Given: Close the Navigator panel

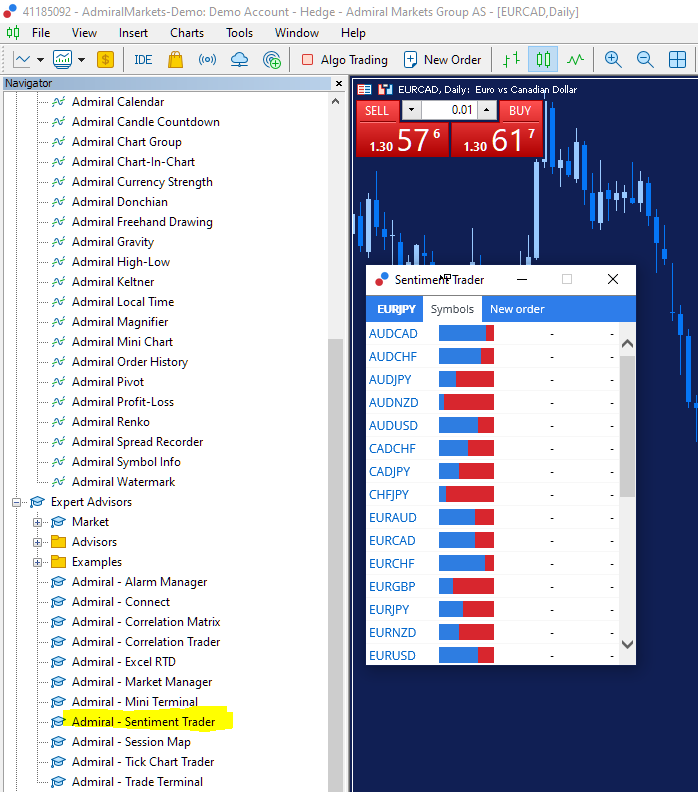Looking at the screenshot, I should (339, 83).
